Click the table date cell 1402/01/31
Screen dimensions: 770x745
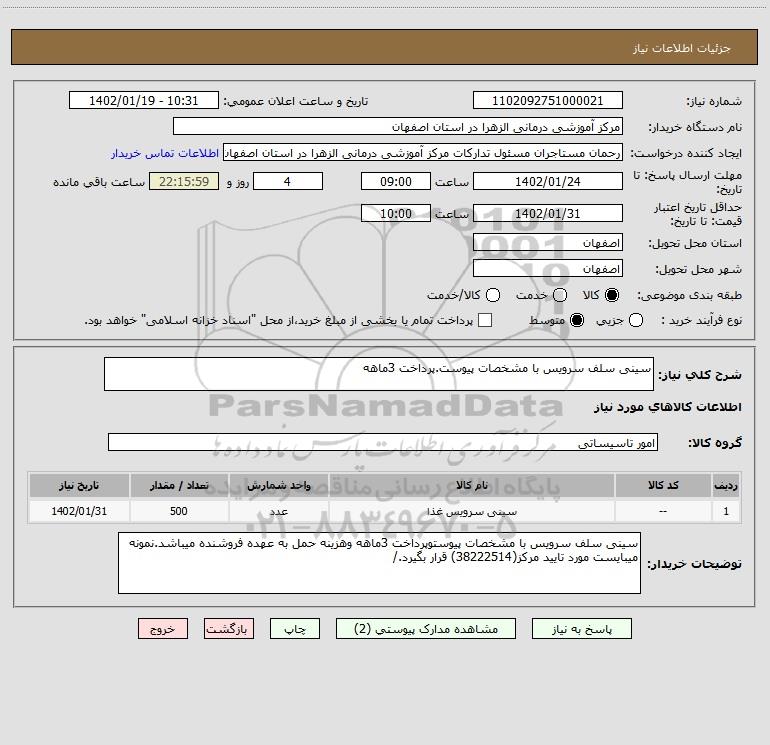[79, 511]
